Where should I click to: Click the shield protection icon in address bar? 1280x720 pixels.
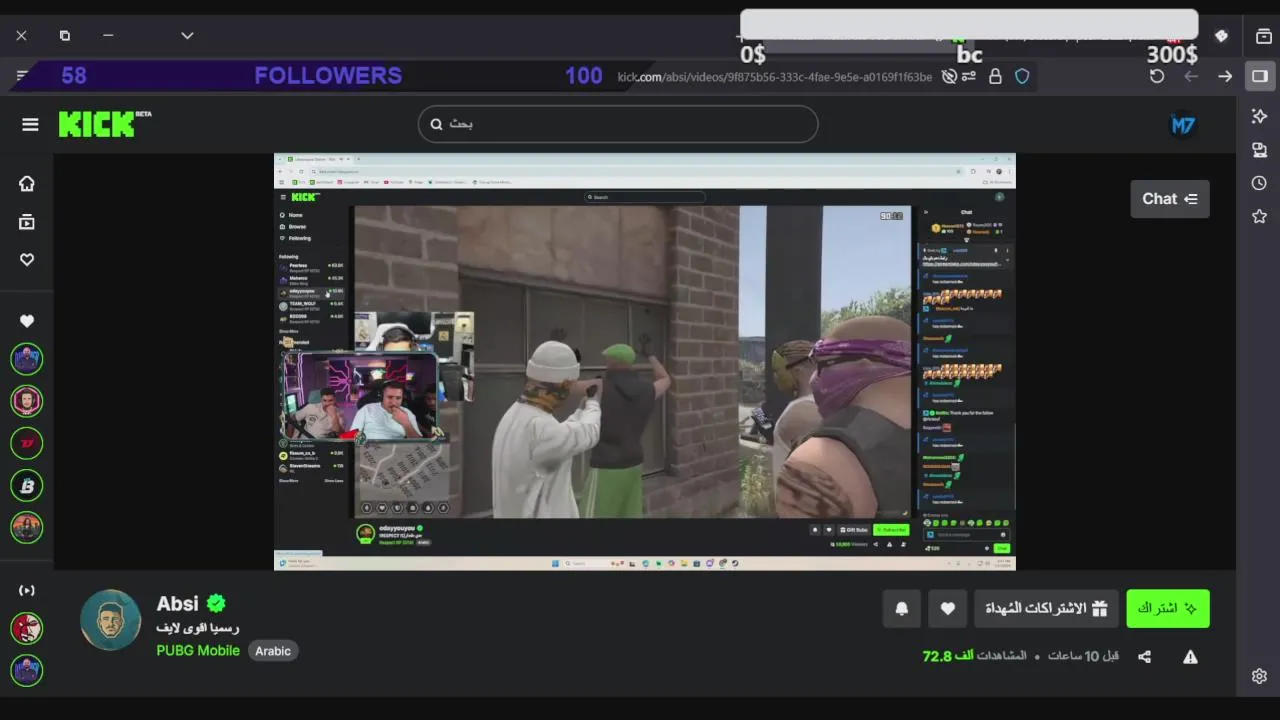pyautogui.click(x=1022, y=76)
